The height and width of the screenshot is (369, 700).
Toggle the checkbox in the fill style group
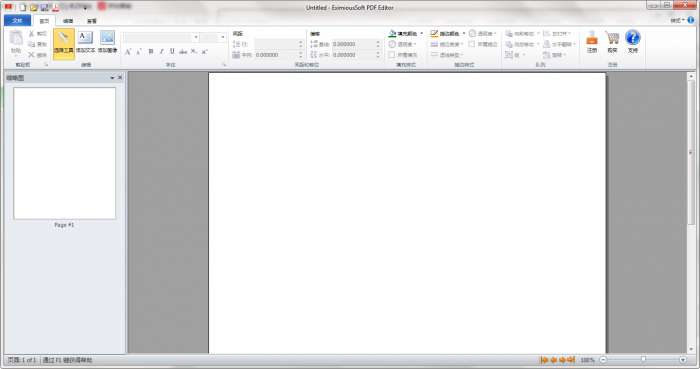click(392, 55)
